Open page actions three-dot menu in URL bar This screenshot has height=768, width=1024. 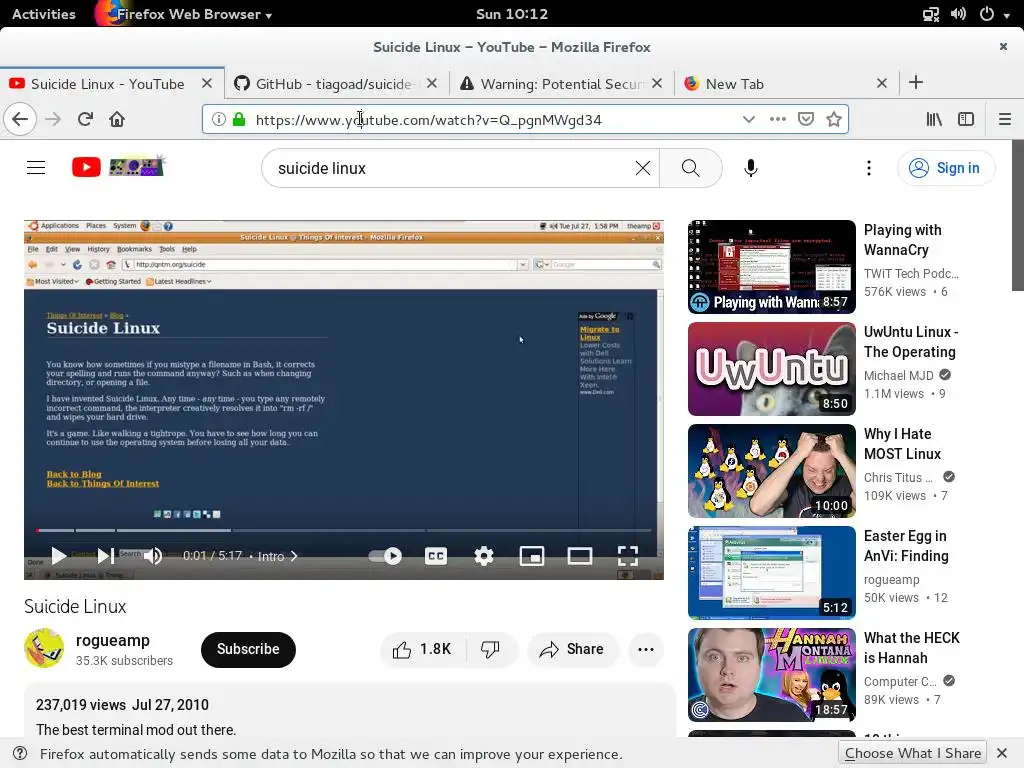click(777, 119)
